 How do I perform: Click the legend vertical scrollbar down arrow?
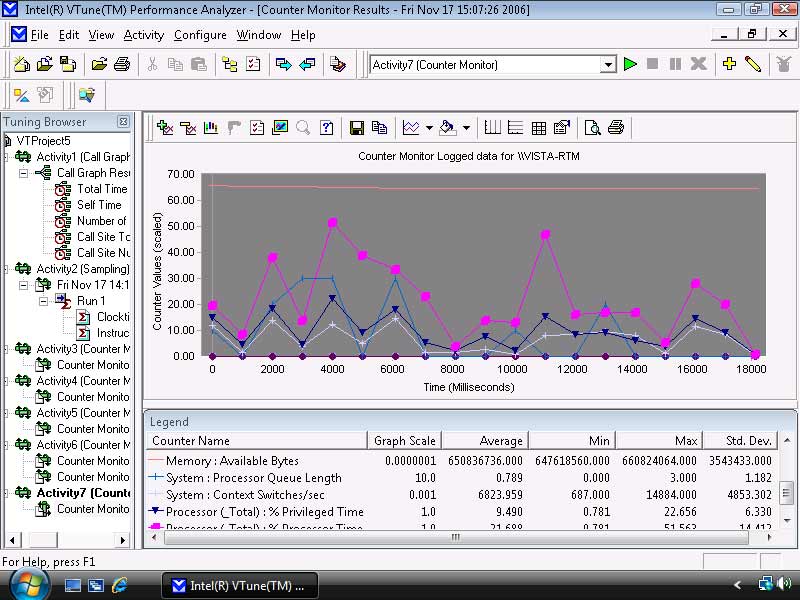pos(787,520)
